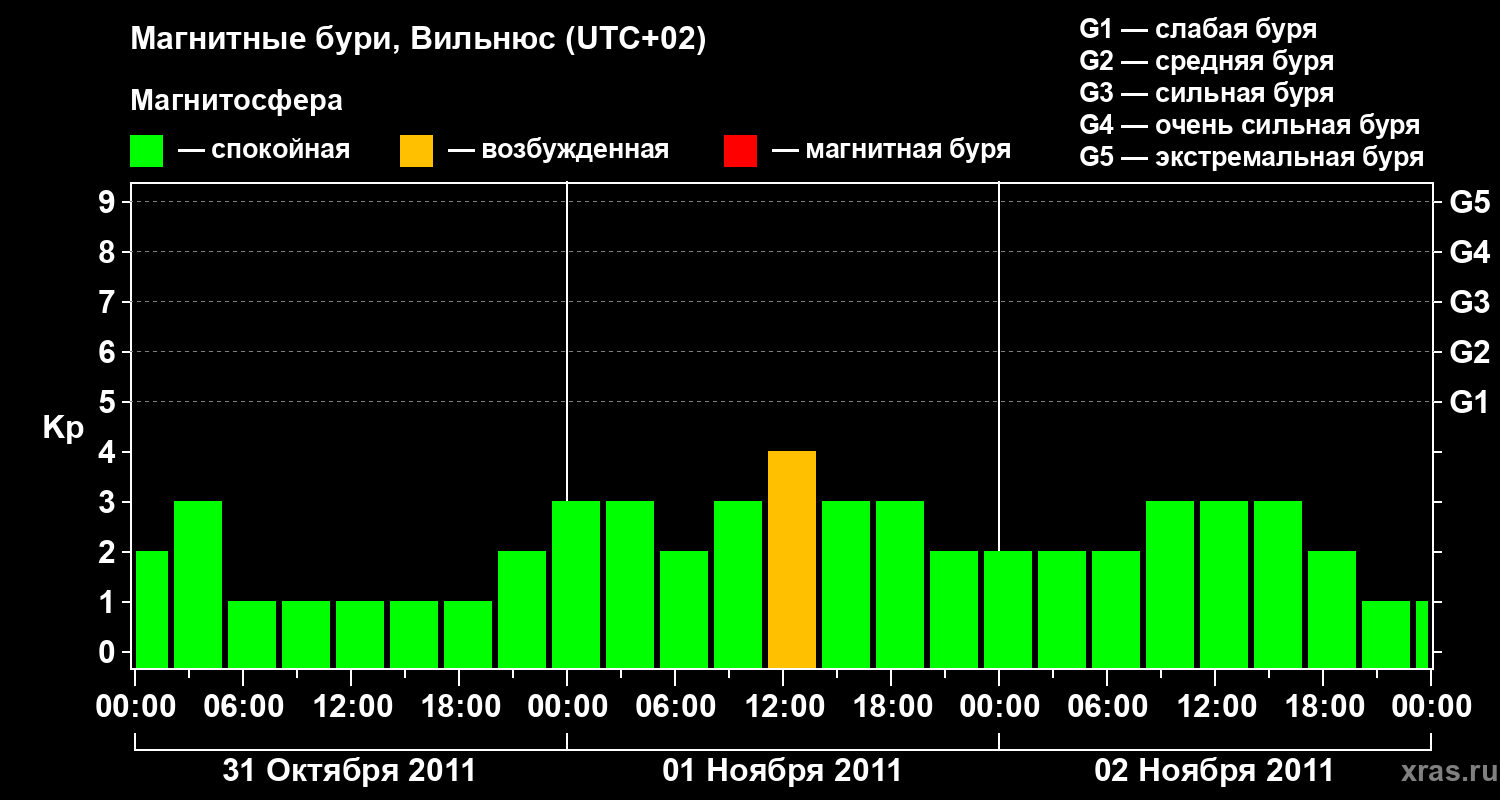1500x800 pixels.
Task: Click the '— спокойная' legend label
Action: (x=264, y=150)
